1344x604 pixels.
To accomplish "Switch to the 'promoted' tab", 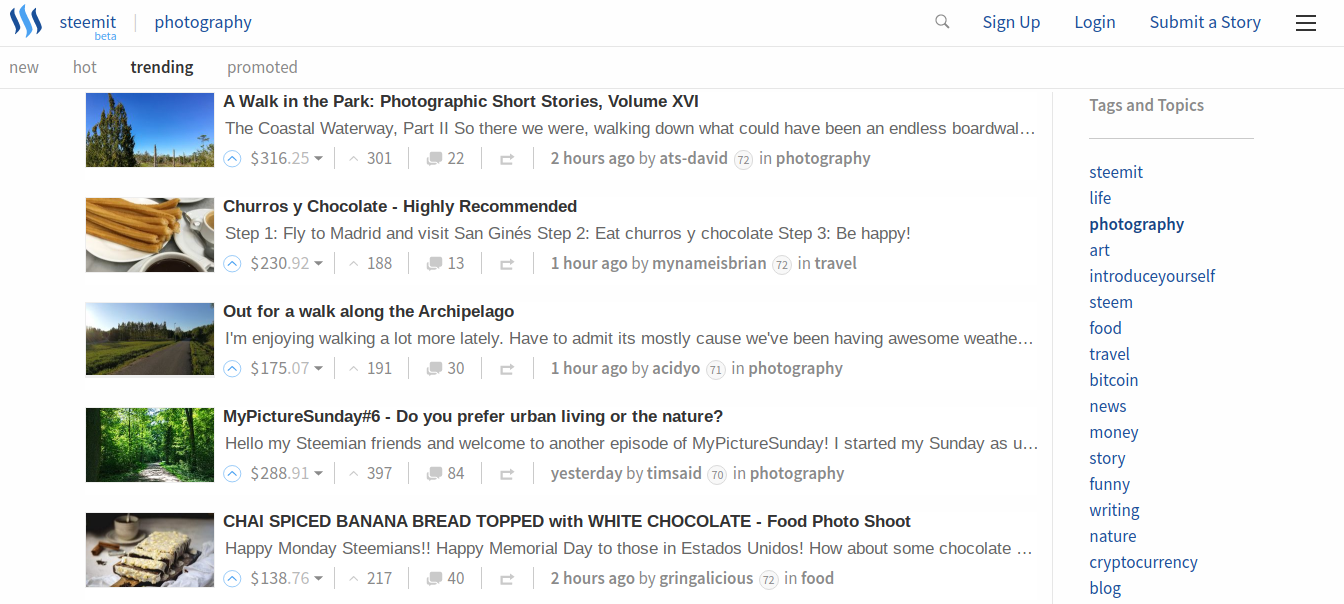I will (262, 67).
